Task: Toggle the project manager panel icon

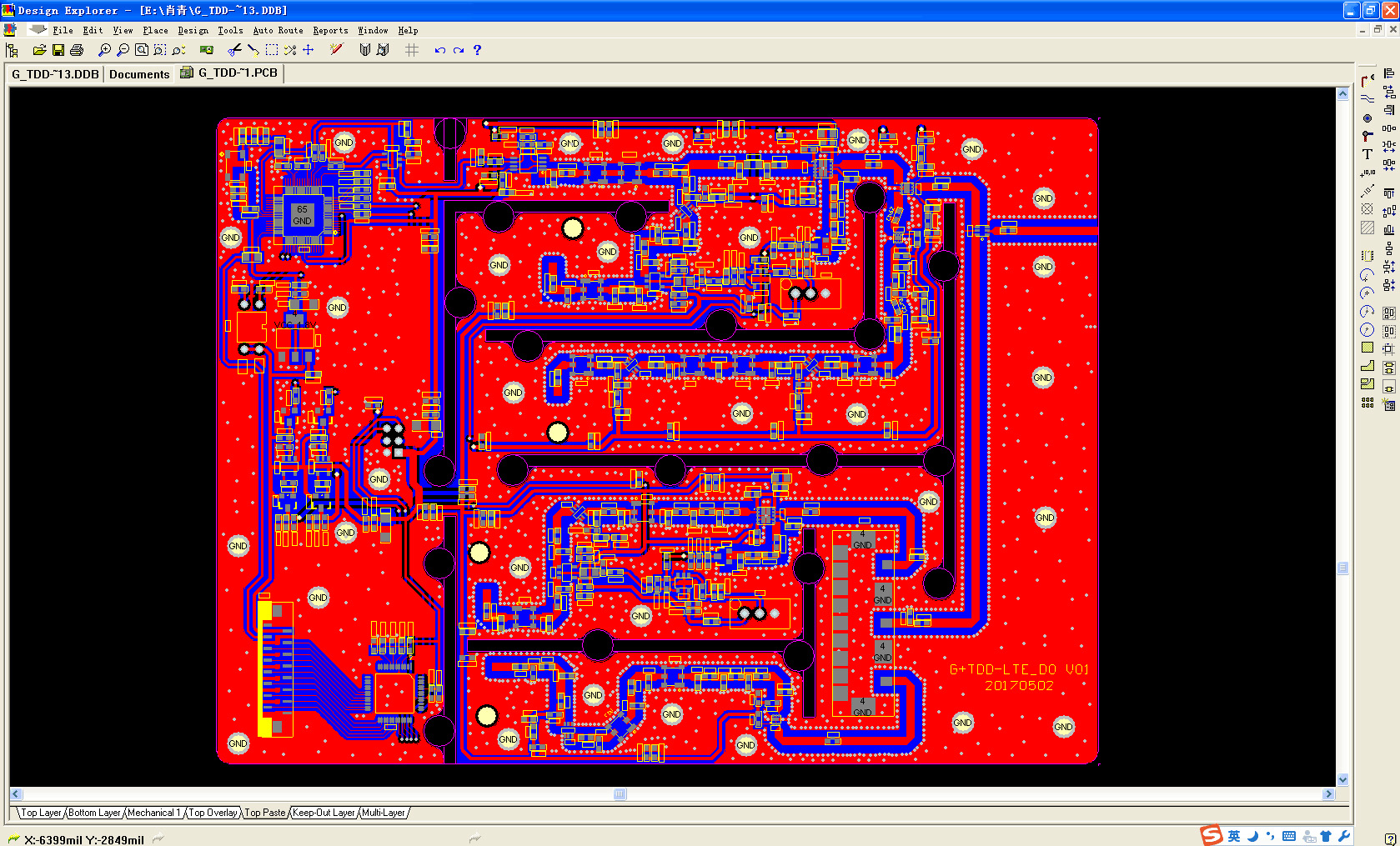Action: [12, 50]
